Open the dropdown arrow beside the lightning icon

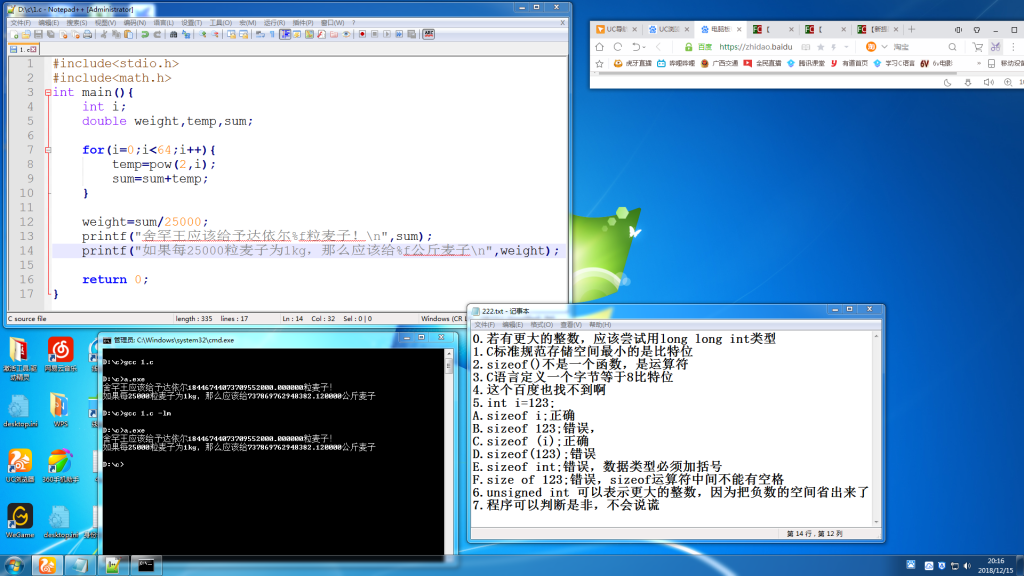tap(846, 47)
